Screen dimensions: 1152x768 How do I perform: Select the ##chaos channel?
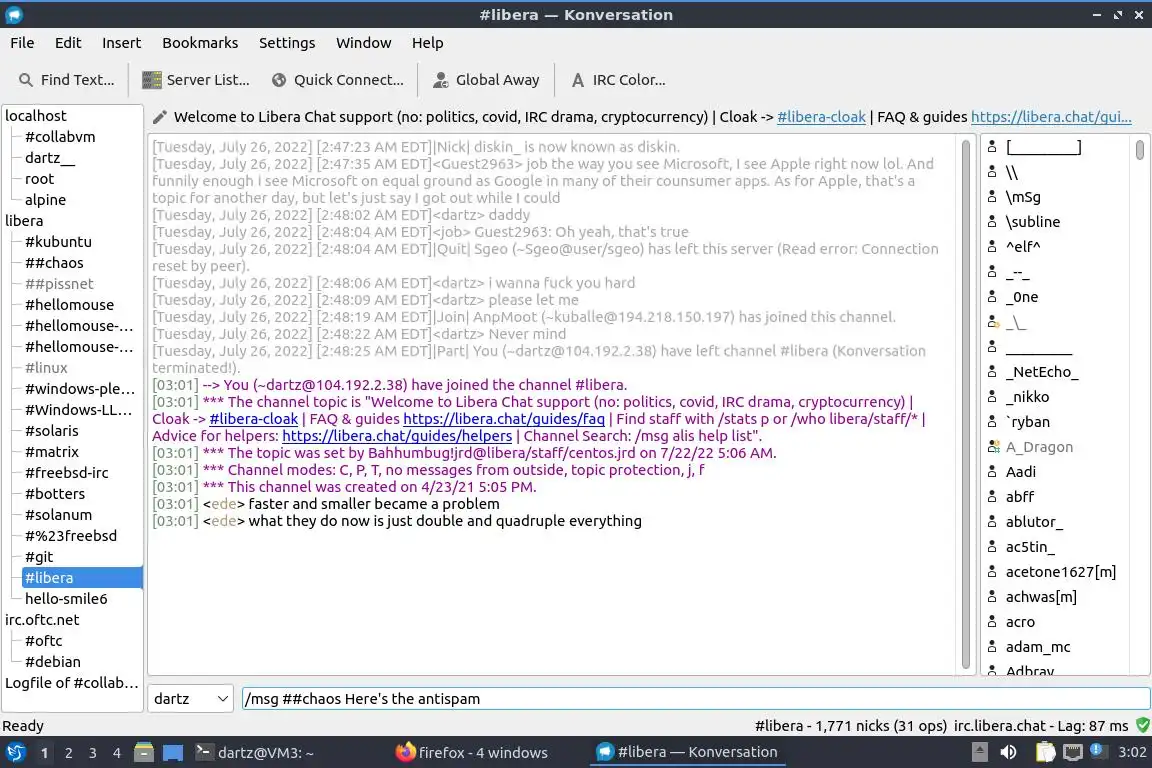[x=54, y=262]
